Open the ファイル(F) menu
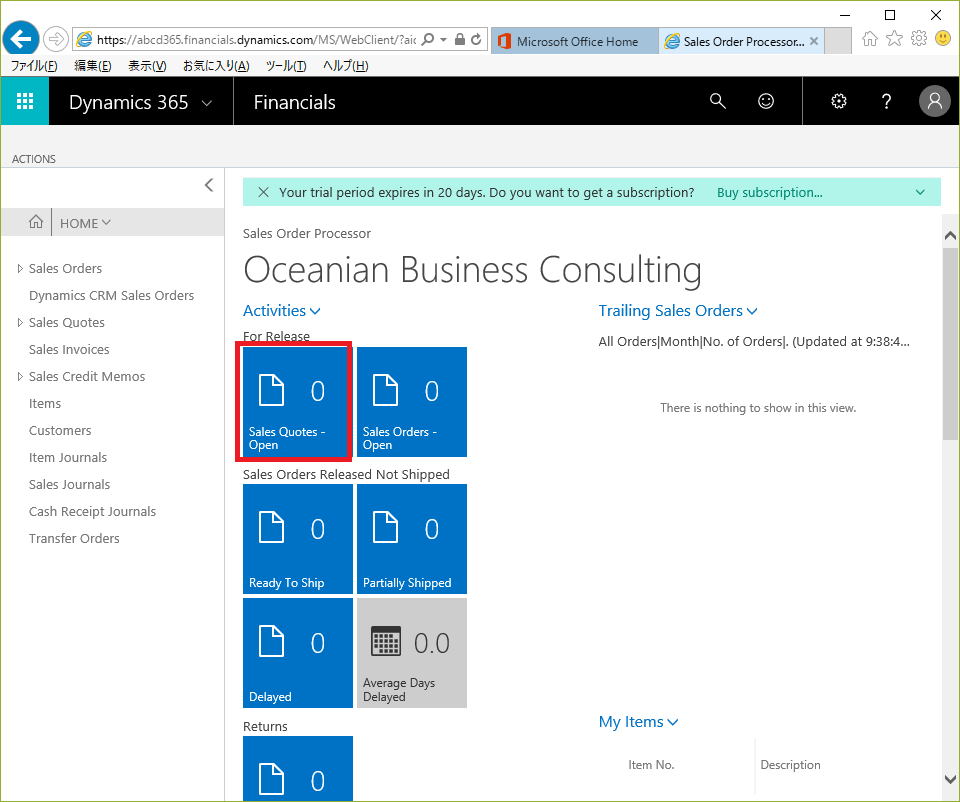The width and height of the screenshot is (960, 802). tap(34, 66)
